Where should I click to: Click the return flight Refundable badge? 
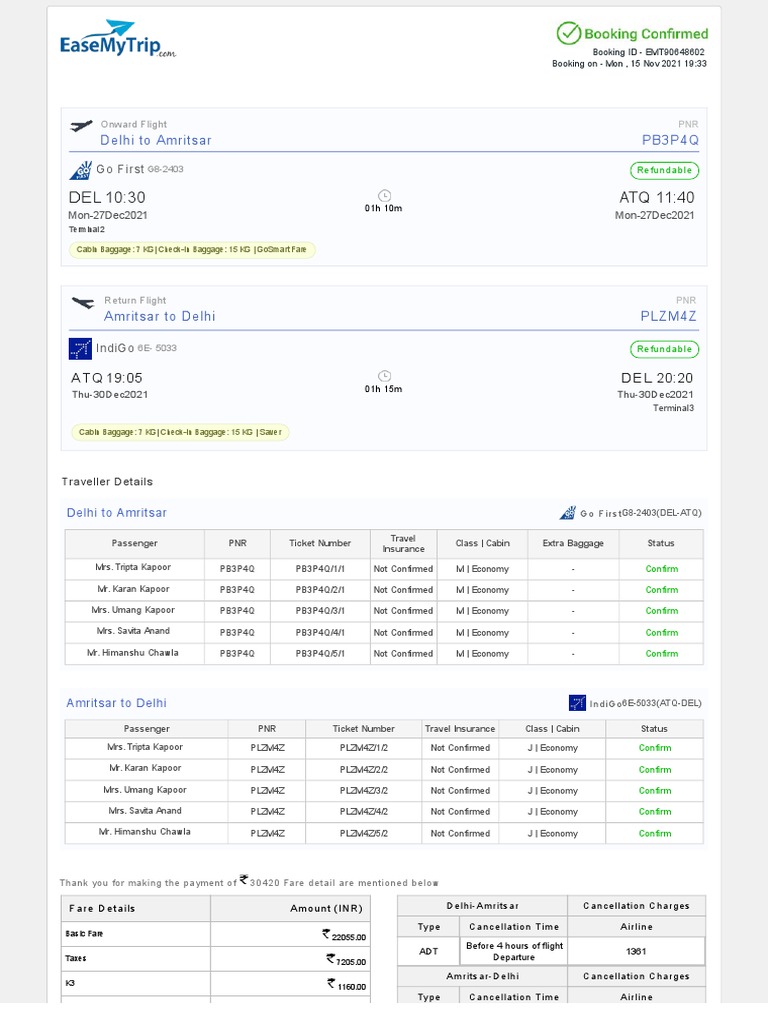pos(664,349)
